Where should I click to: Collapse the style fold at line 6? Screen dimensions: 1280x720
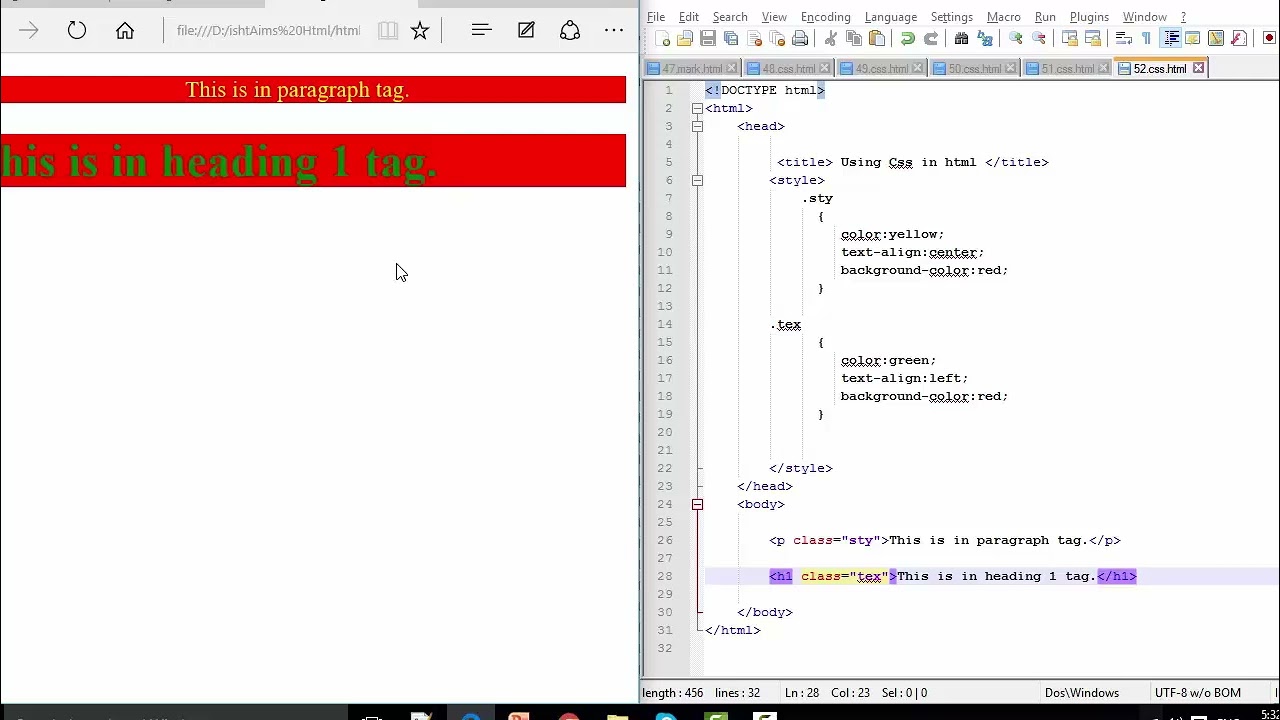pyautogui.click(x=697, y=180)
